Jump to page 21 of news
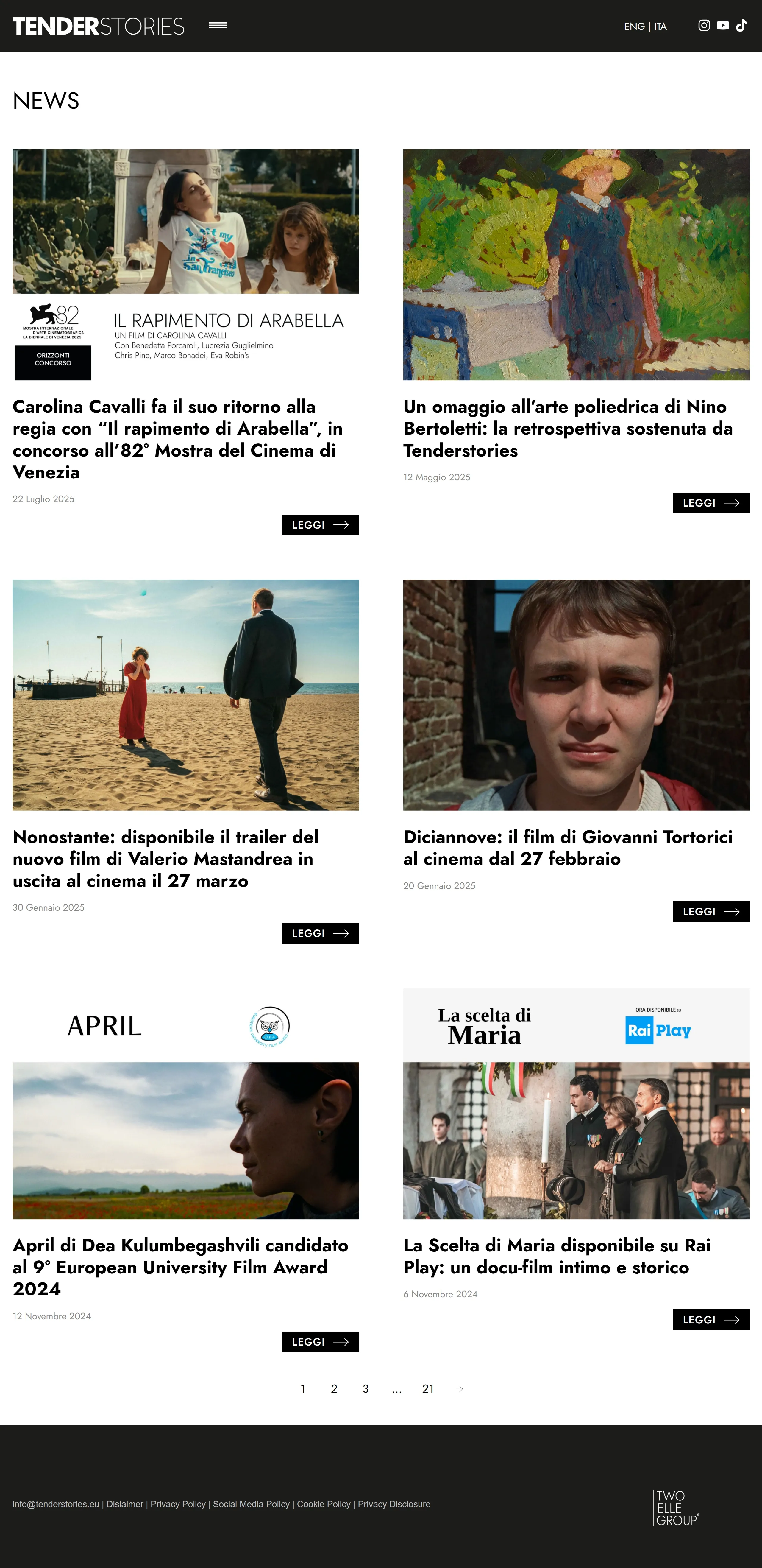762x1568 pixels. pyautogui.click(x=427, y=1388)
